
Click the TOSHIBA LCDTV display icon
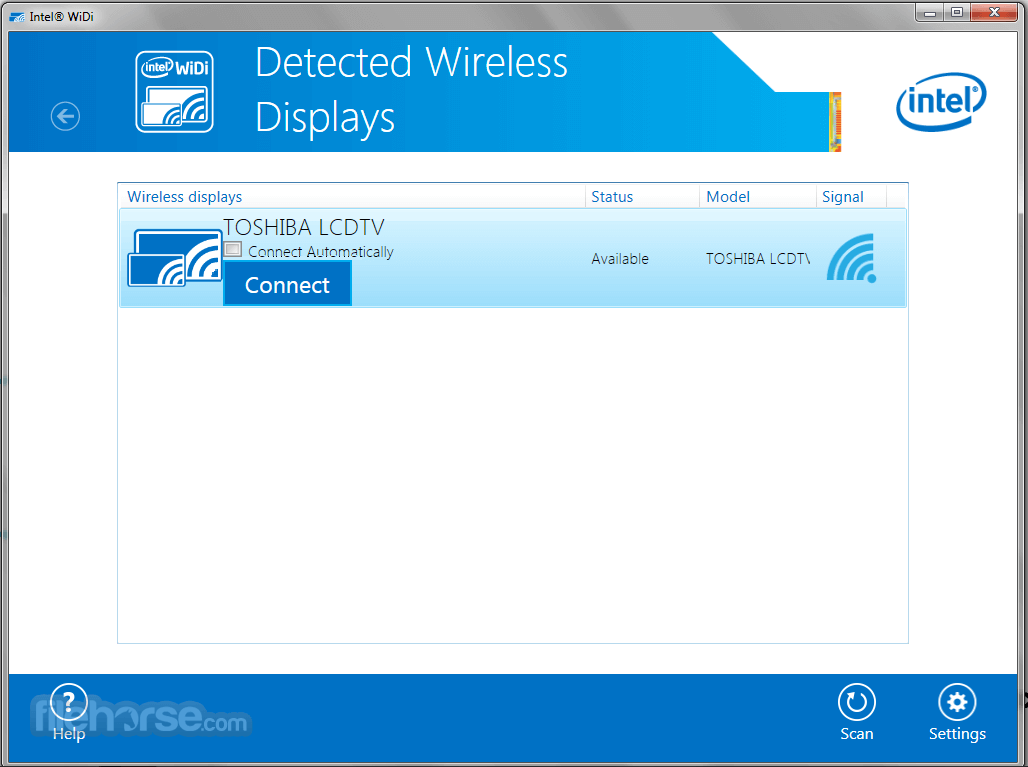pos(174,258)
